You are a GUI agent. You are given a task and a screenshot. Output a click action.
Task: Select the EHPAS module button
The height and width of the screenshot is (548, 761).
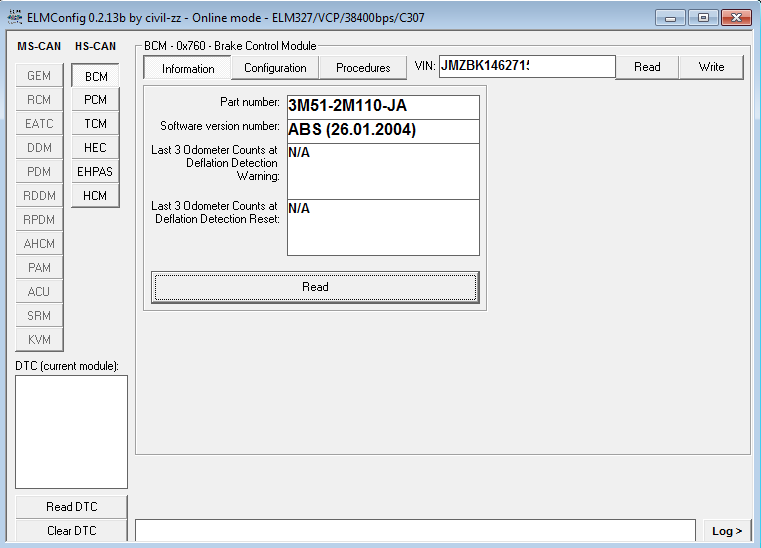click(x=95, y=172)
